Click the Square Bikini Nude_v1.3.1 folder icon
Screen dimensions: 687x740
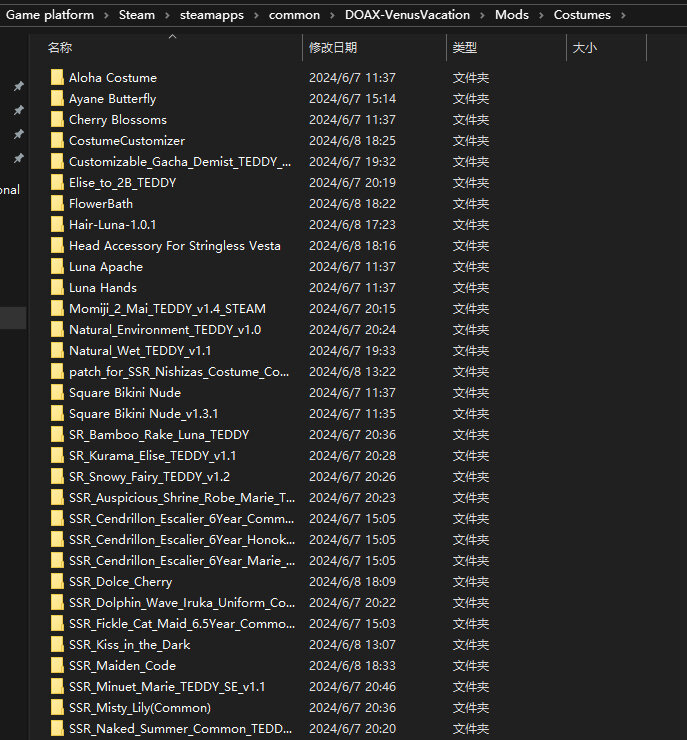(57, 413)
